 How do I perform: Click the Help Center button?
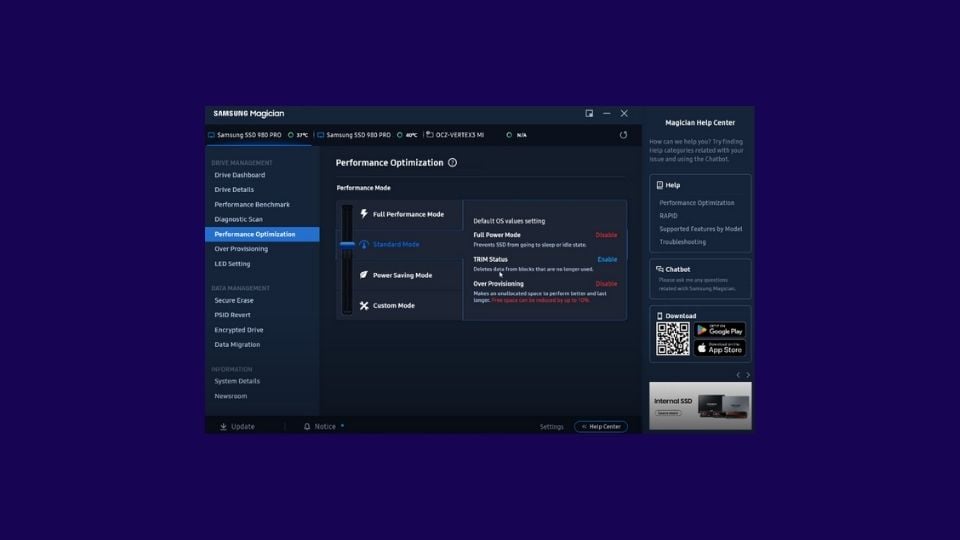(x=601, y=427)
